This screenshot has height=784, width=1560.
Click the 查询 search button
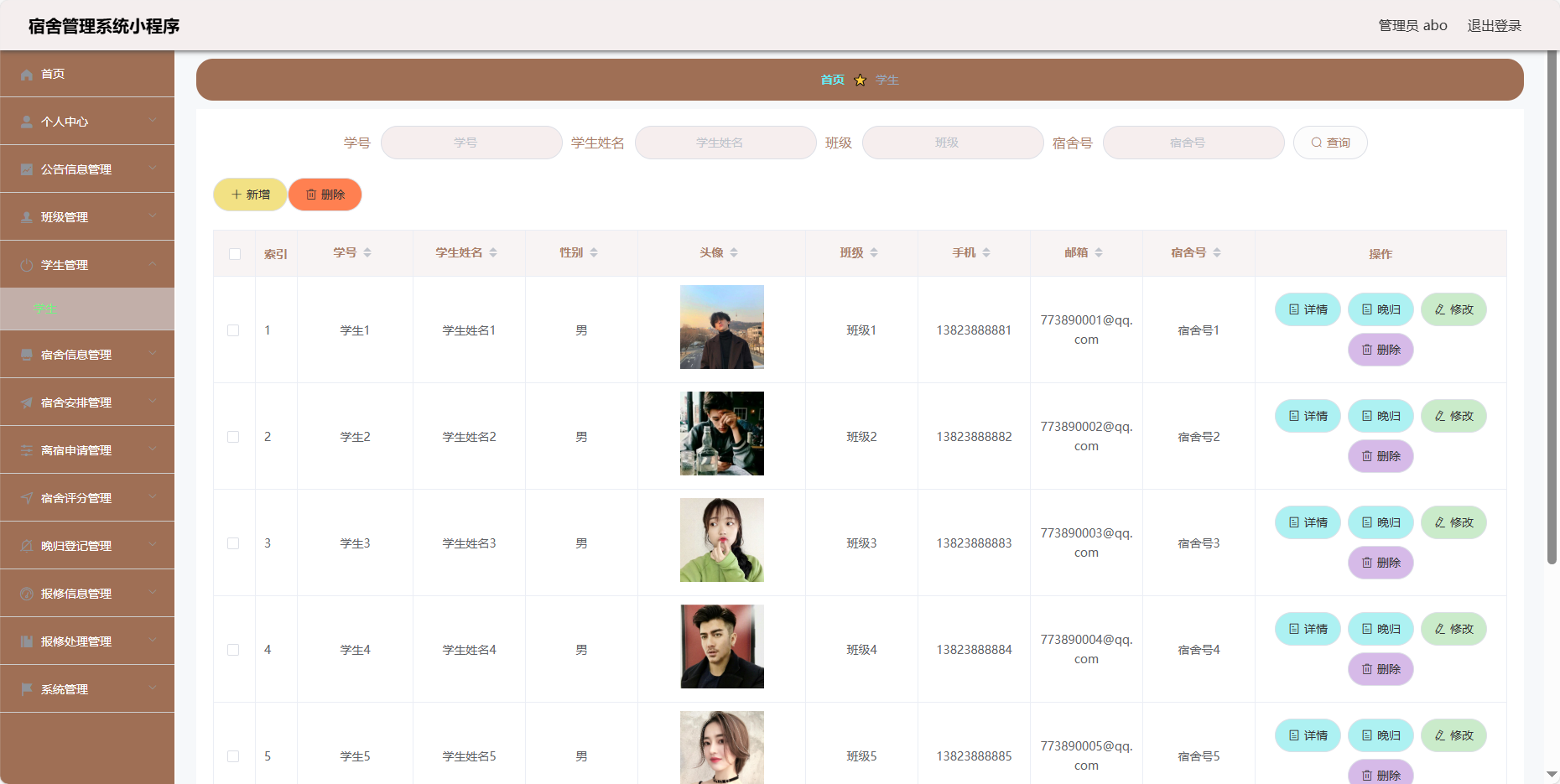point(1330,143)
